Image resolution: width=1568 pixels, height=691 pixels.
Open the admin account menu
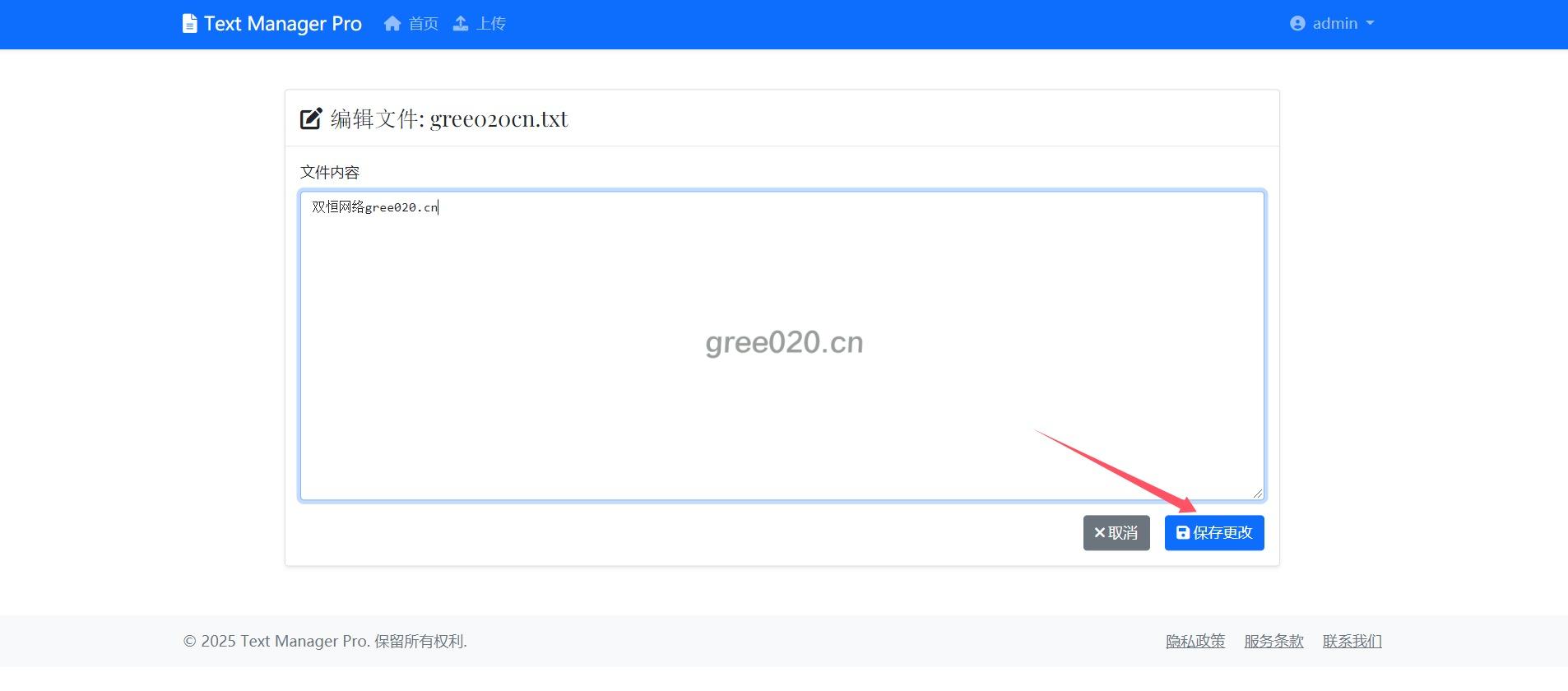pyautogui.click(x=1334, y=24)
